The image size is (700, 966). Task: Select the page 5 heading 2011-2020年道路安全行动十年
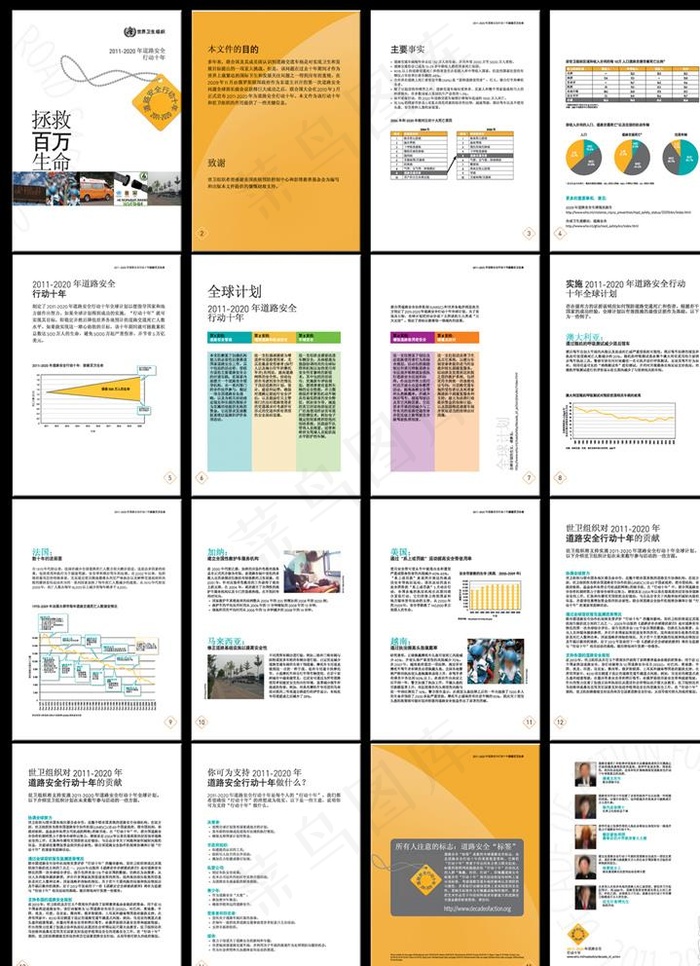point(73,288)
